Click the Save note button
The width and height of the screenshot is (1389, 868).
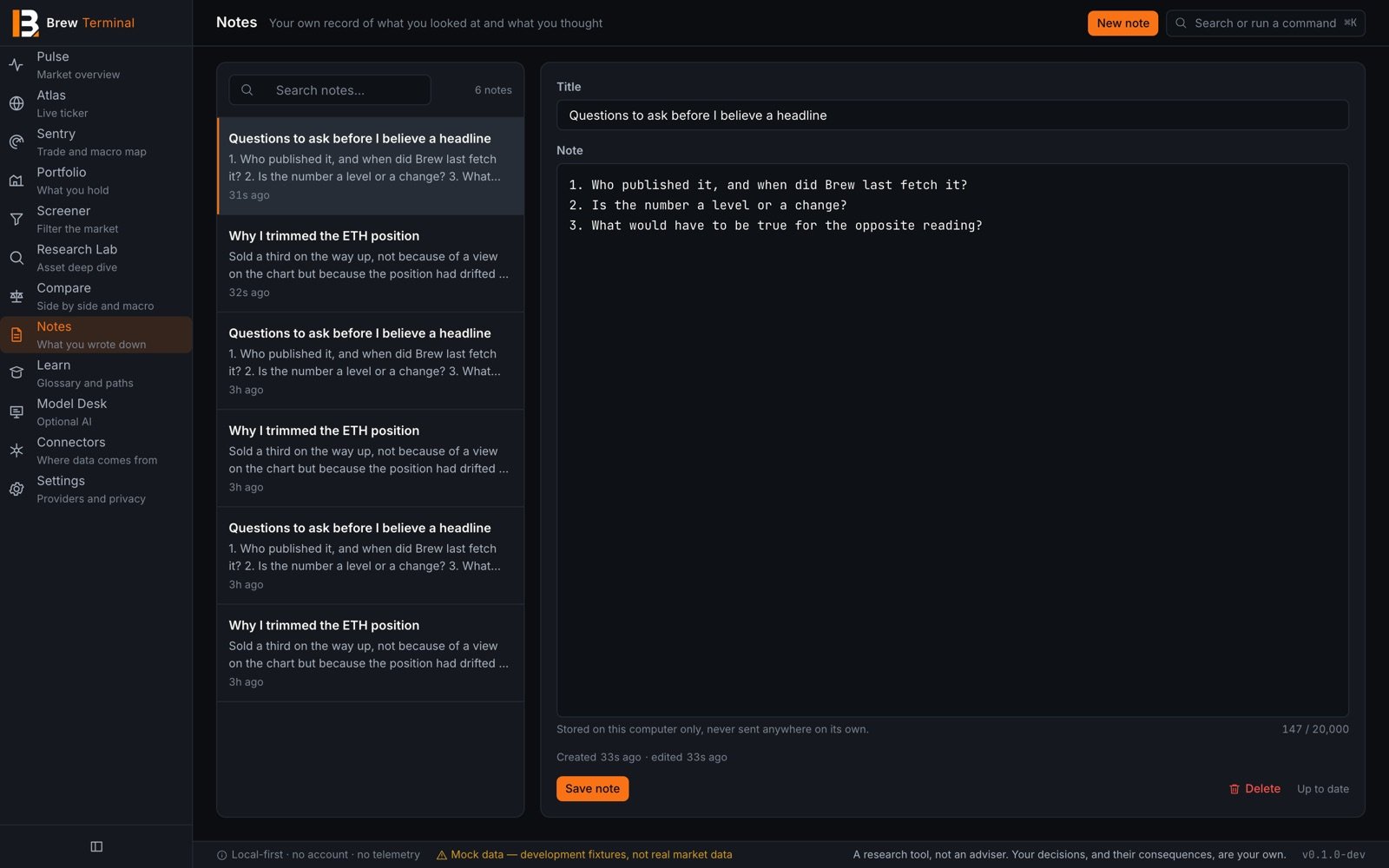pos(592,788)
